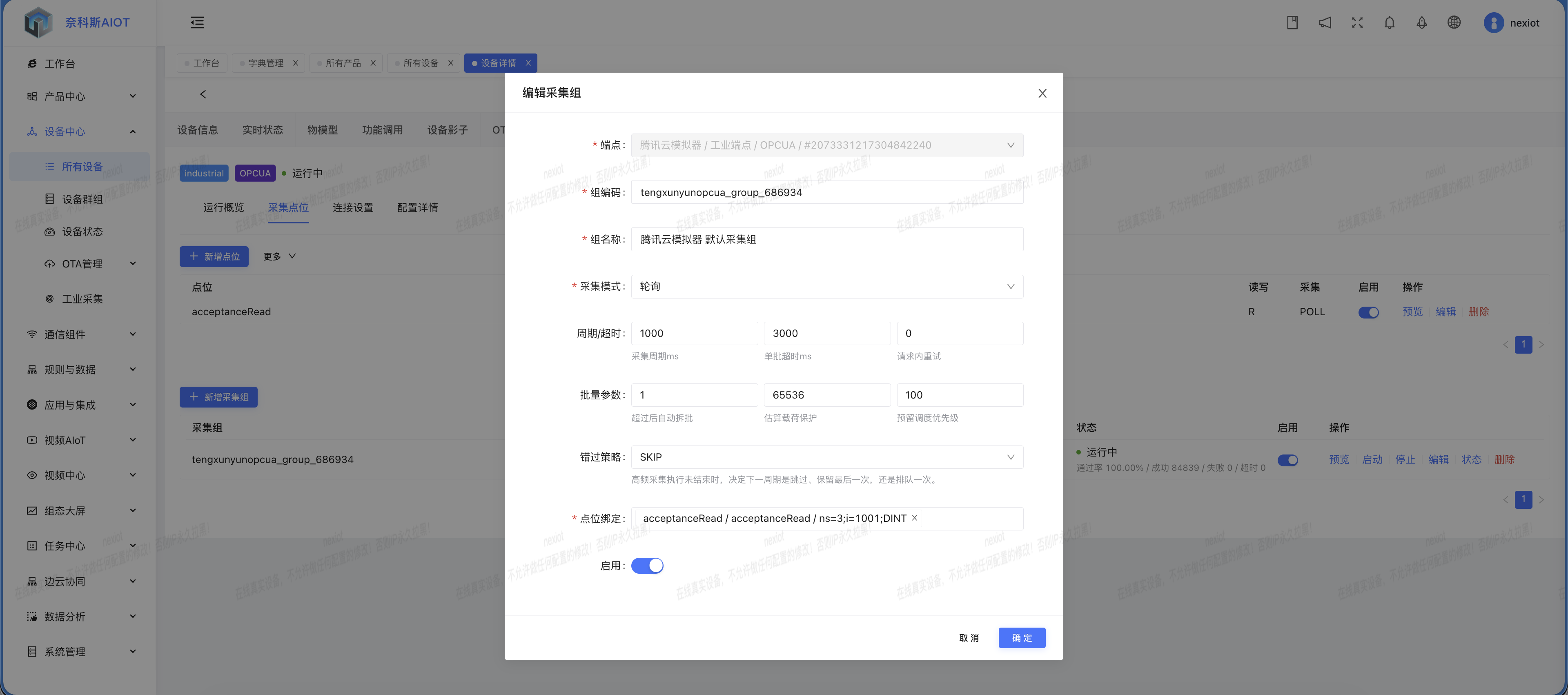Toggle the 启用 switch in the dialog
1568x695 pixels.
[647, 566]
